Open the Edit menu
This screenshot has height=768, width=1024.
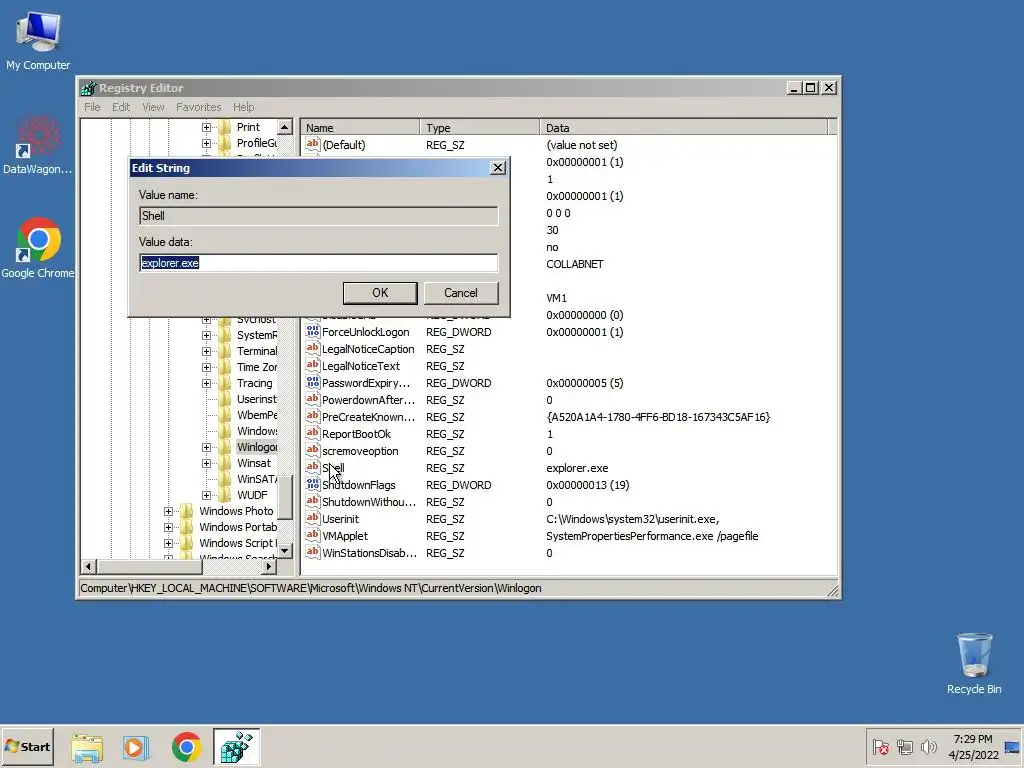[121, 107]
